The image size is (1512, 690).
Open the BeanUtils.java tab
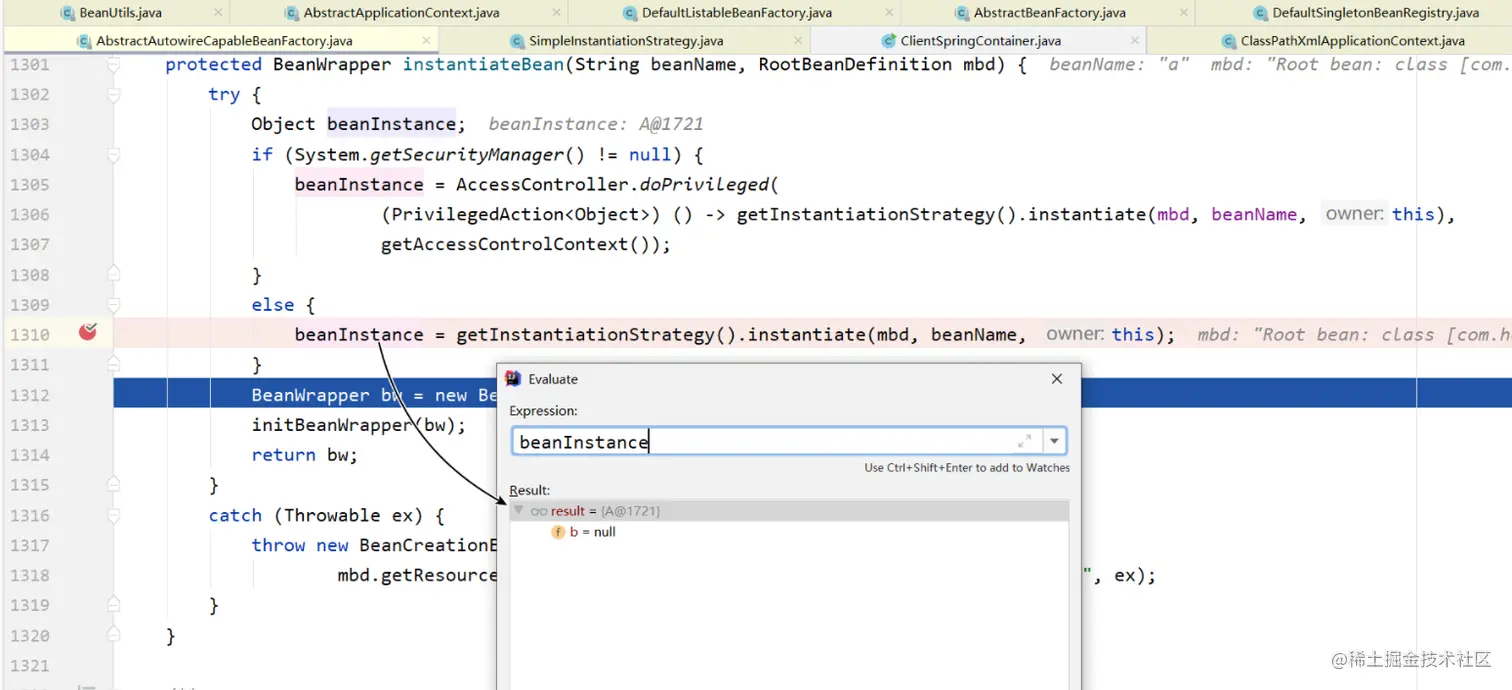coord(120,13)
